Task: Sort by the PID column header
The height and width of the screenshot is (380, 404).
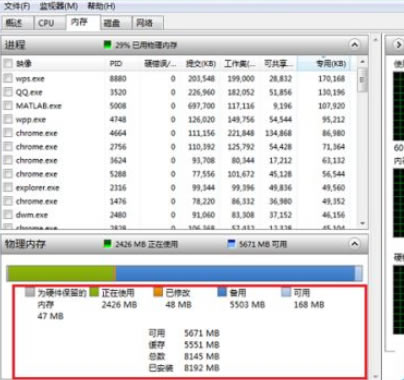Action: (x=116, y=63)
